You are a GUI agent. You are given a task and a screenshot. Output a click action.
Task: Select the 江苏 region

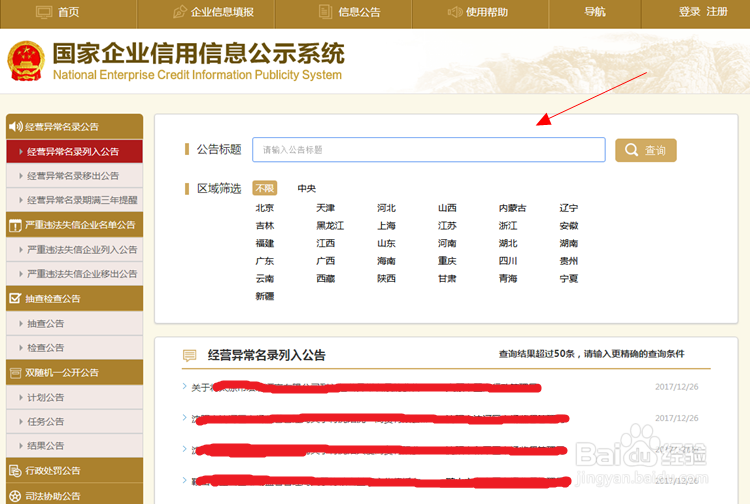pyautogui.click(x=447, y=226)
